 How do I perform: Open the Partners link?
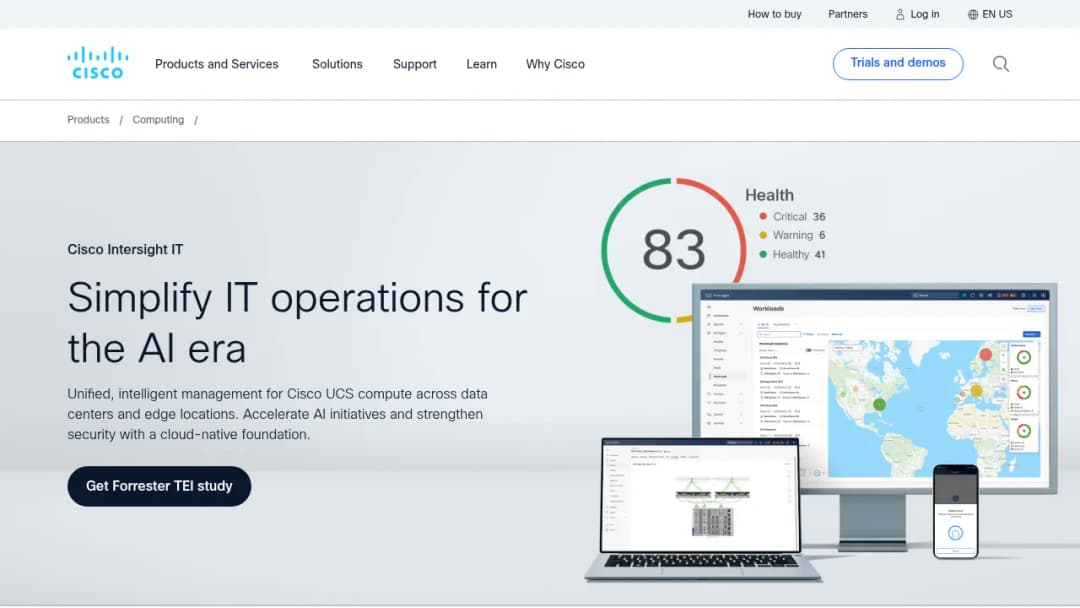click(847, 14)
